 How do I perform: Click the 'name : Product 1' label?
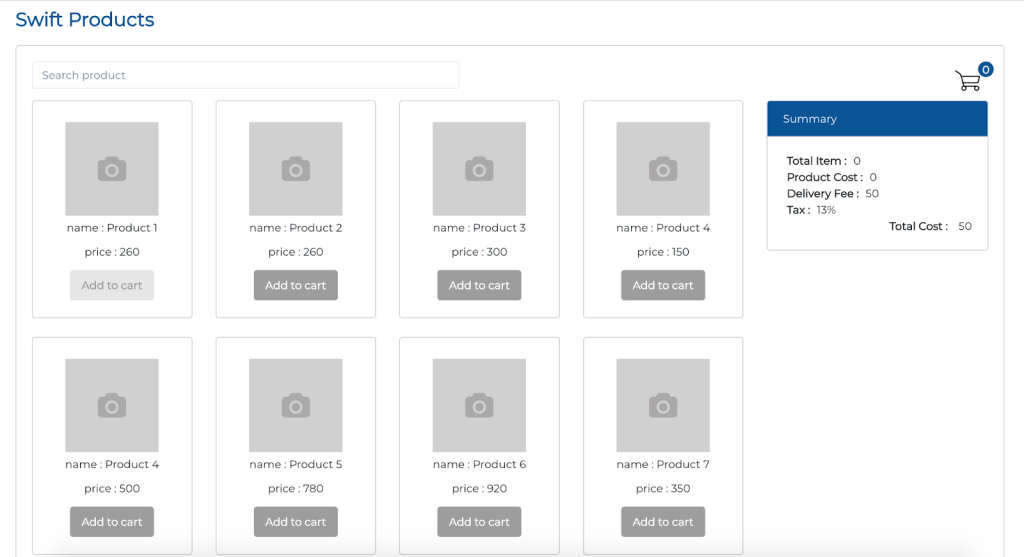[112, 228]
